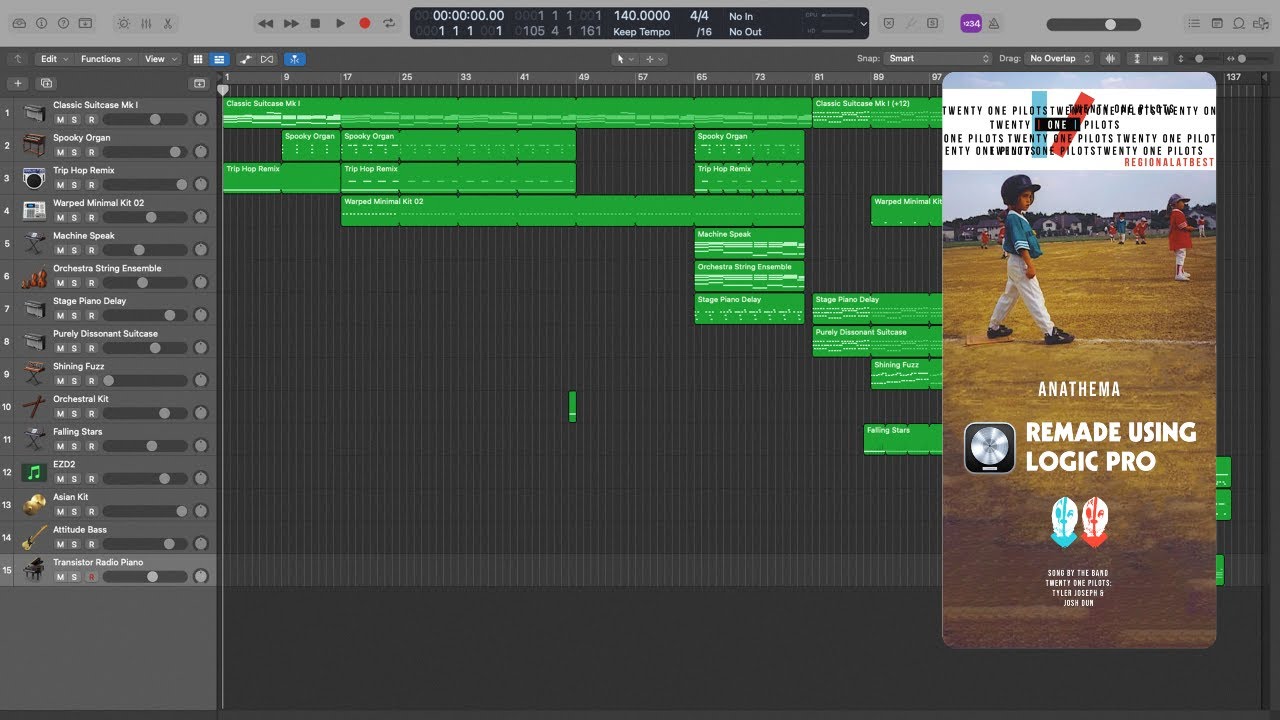
Task: Open the Inspector info icon
Action: click(42, 23)
